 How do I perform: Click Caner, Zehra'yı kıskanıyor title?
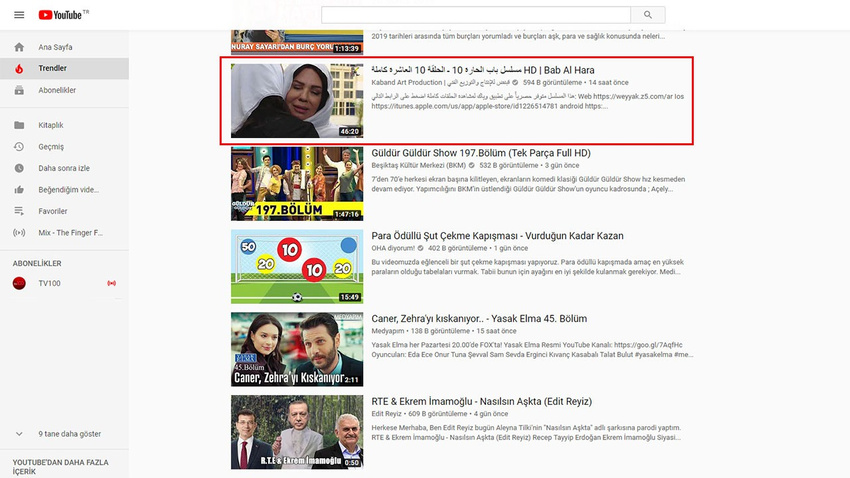coord(479,319)
